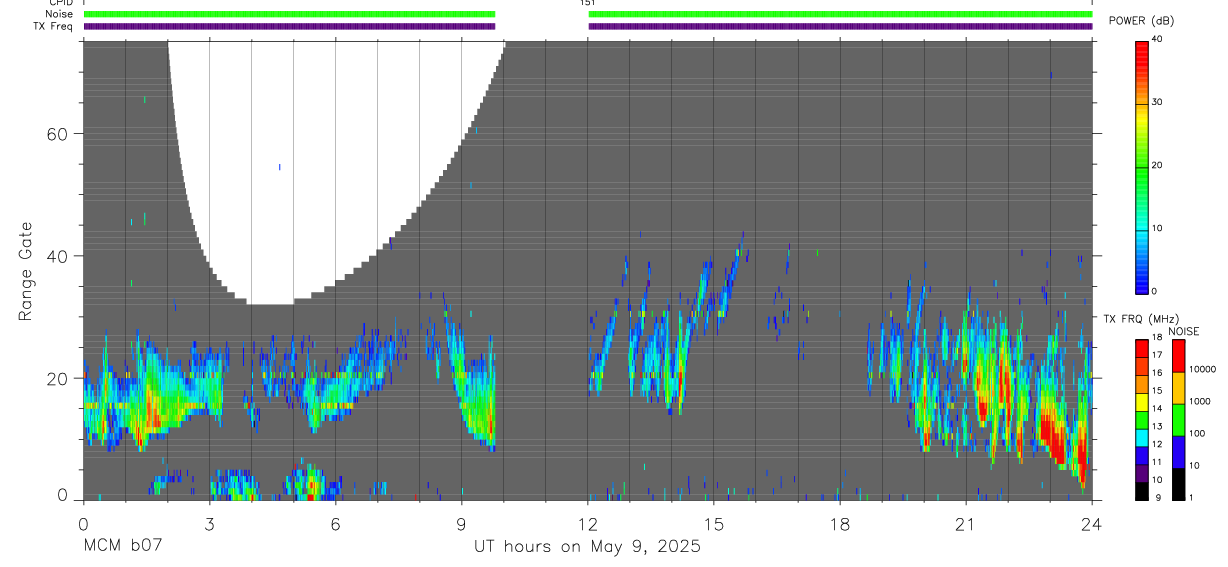
Task: Click the 18 hour tick on the time axis
Action: (840, 524)
